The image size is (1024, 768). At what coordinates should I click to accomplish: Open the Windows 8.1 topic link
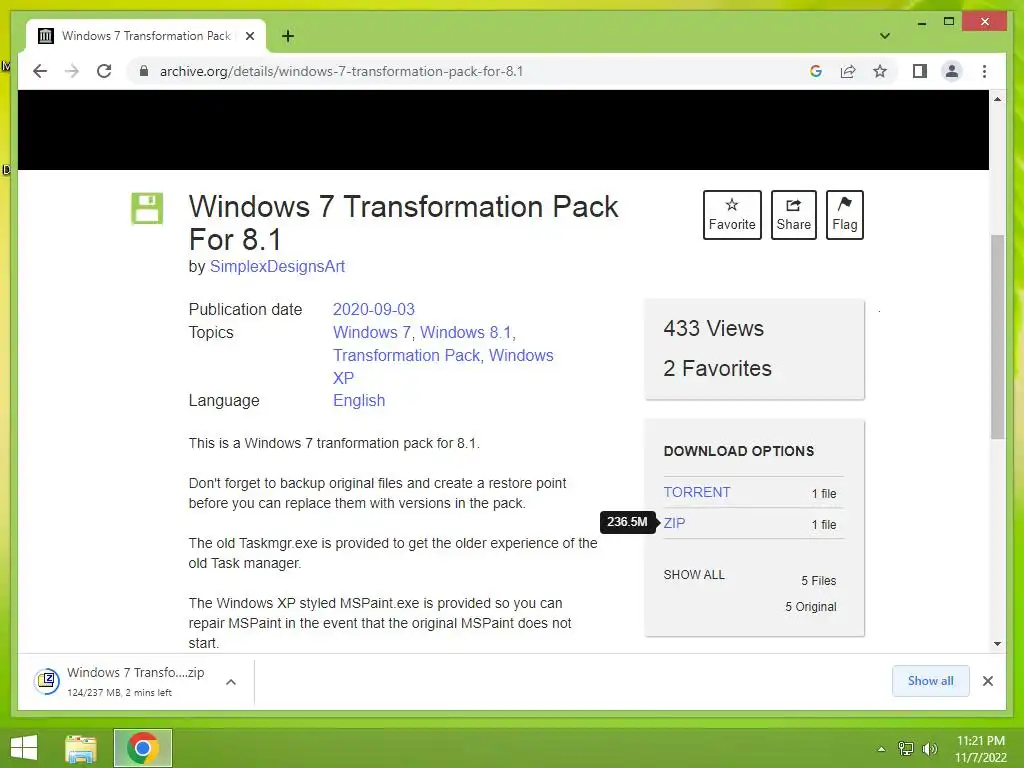pyautogui.click(x=466, y=332)
